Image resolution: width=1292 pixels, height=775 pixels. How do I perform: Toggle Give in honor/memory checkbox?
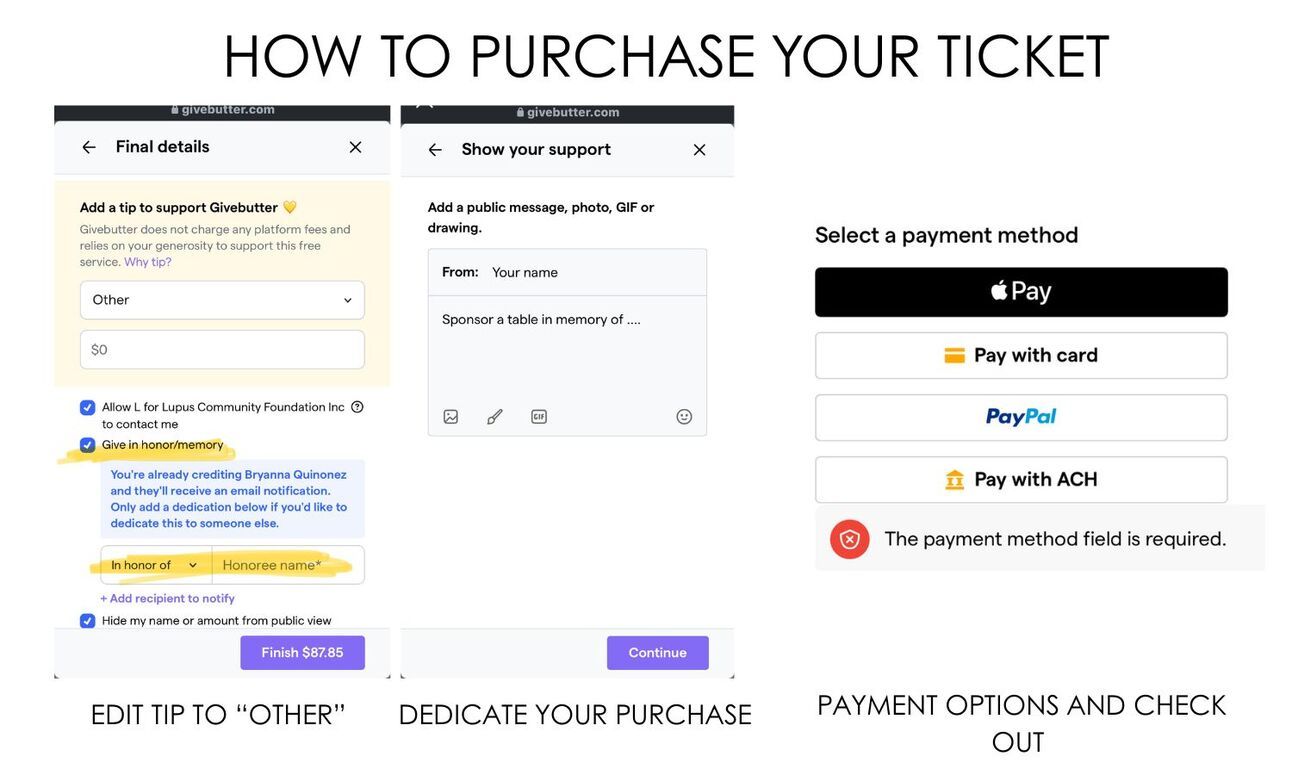tap(88, 445)
